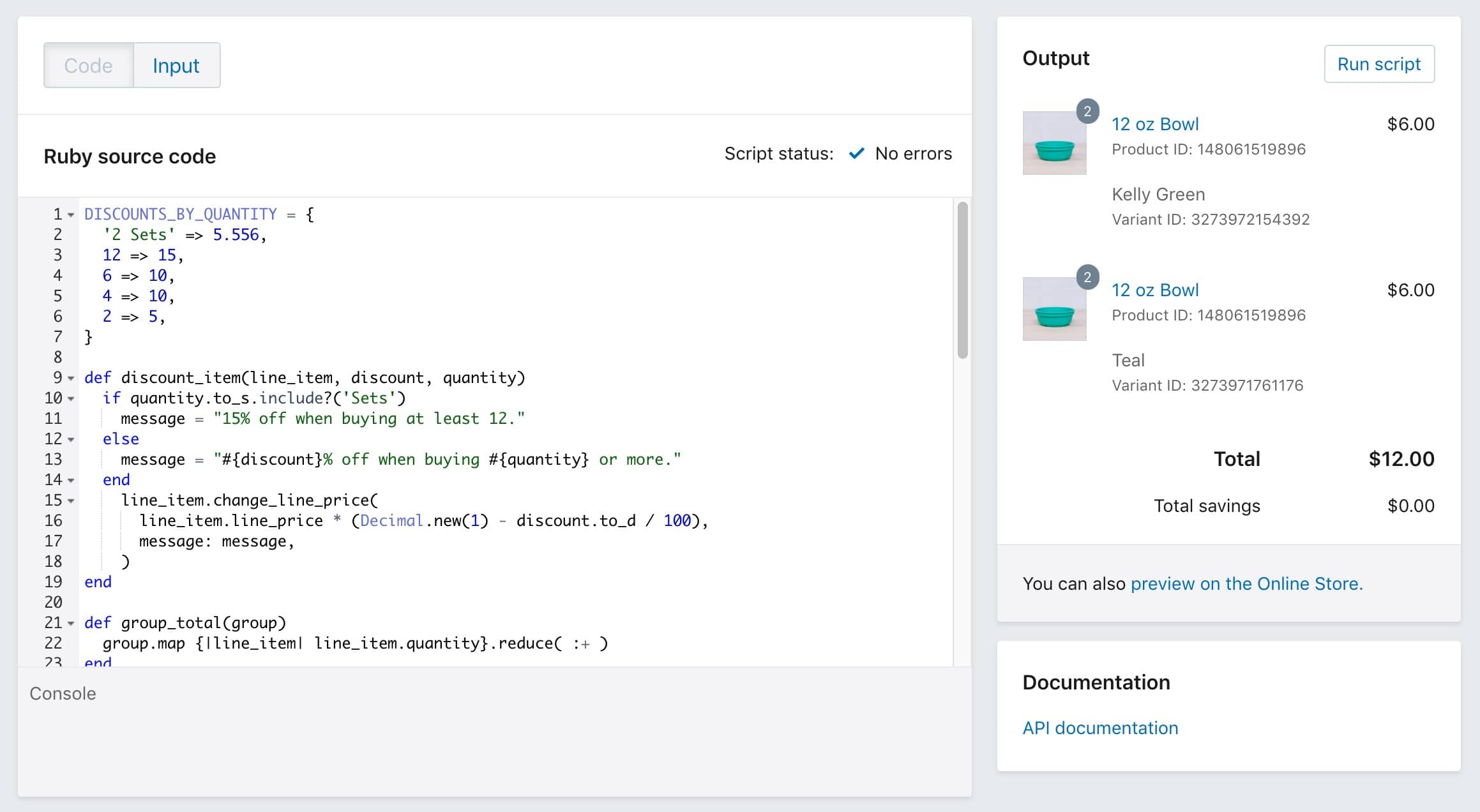Screen dimensions: 1480x812
Task: Click the Kelly Green bowl thumbnail
Action: point(1054,143)
